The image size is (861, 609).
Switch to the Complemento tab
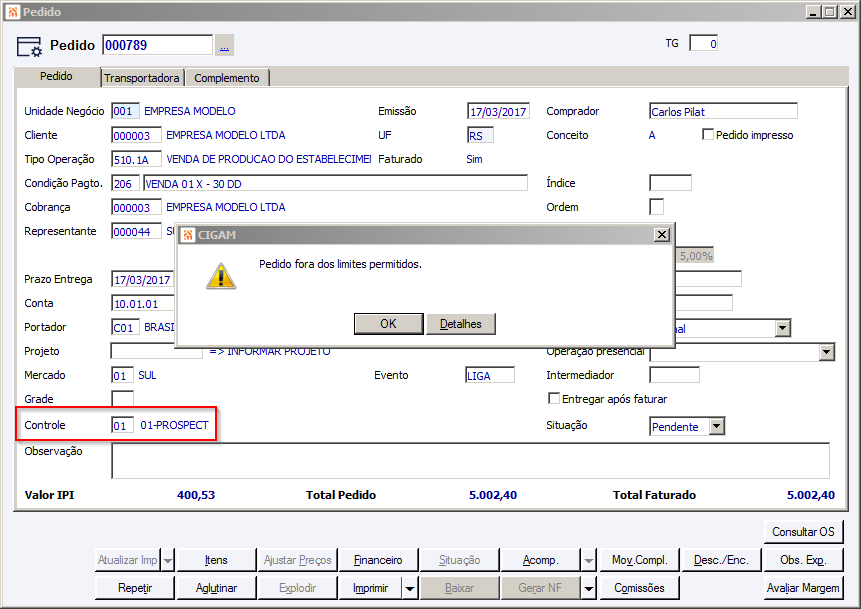point(227,78)
